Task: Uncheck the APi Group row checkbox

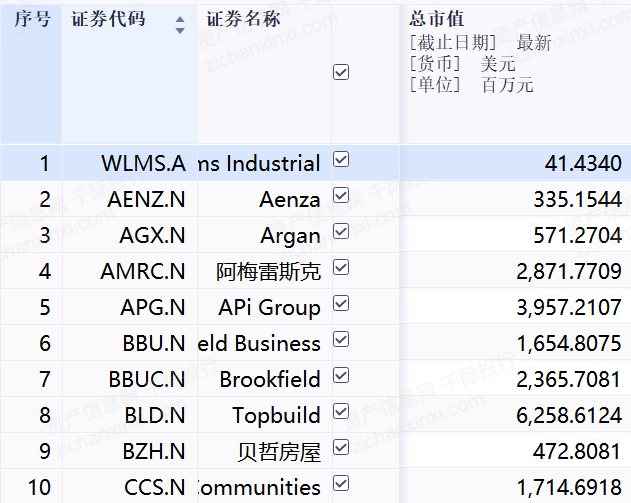Action: [341, 304]
